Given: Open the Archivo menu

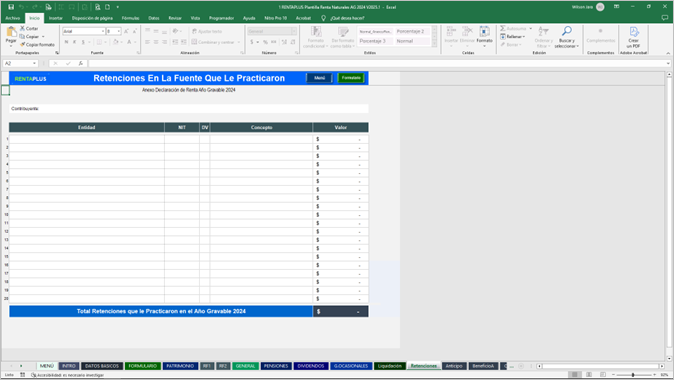Looking at the screenshot, I should (12, 18).
